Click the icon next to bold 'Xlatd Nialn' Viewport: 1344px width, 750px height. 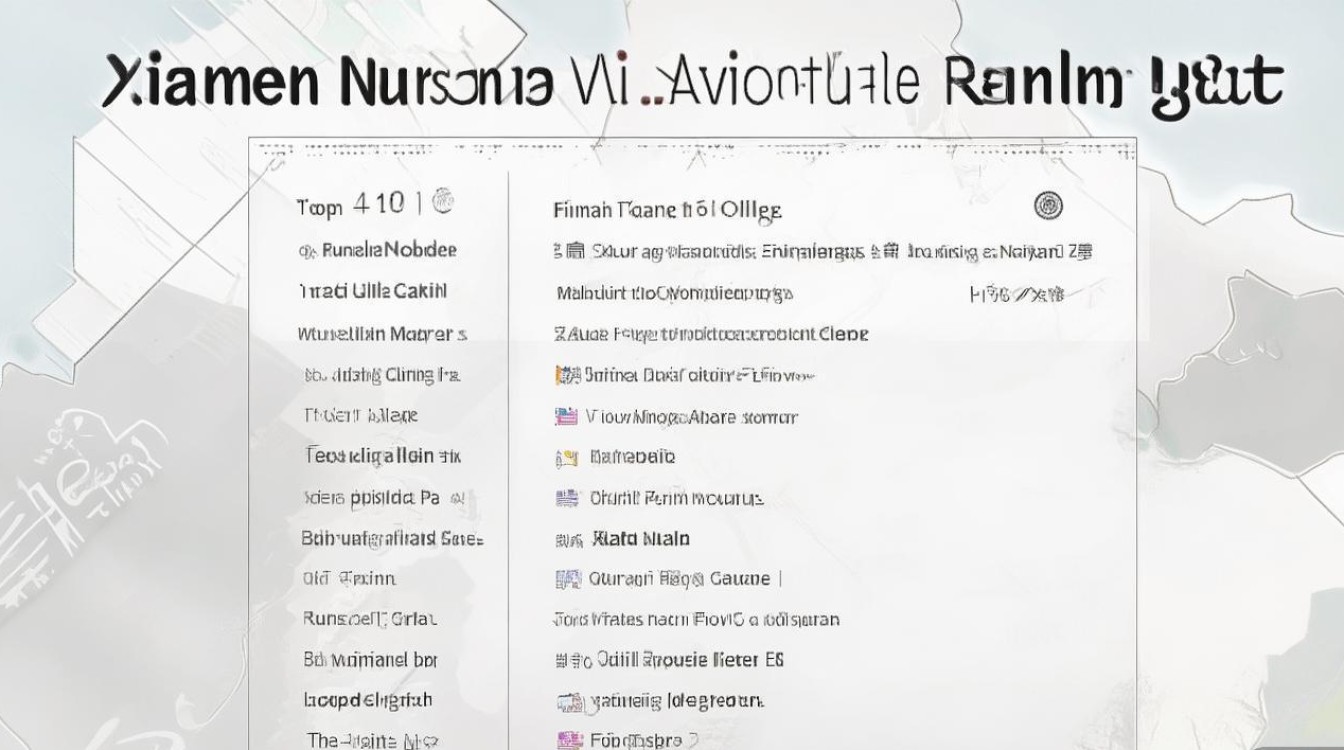point(568,540)
